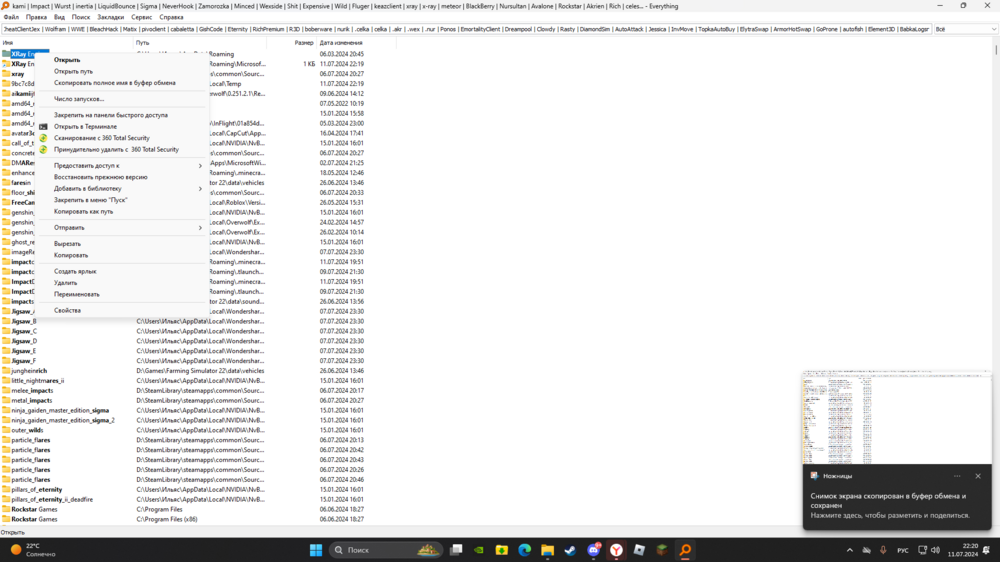This screenshot has height=562, width=1000.
Task: Open the Правка menu
Action: (x=36, y=17)
